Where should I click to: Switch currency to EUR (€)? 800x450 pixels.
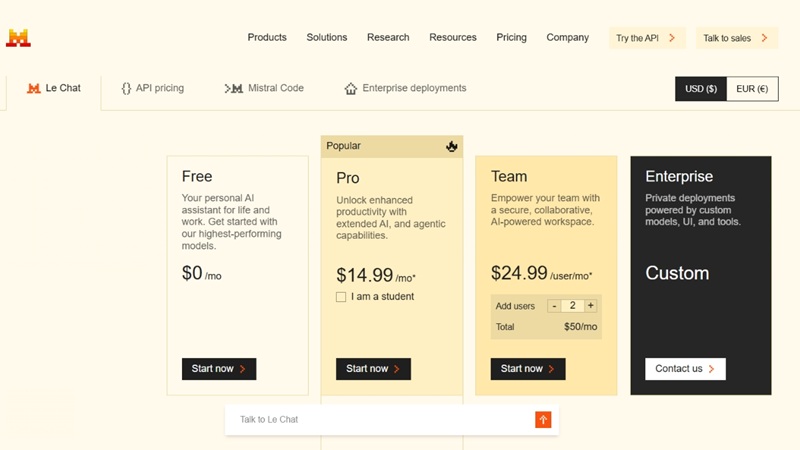[x=752, y=89]
